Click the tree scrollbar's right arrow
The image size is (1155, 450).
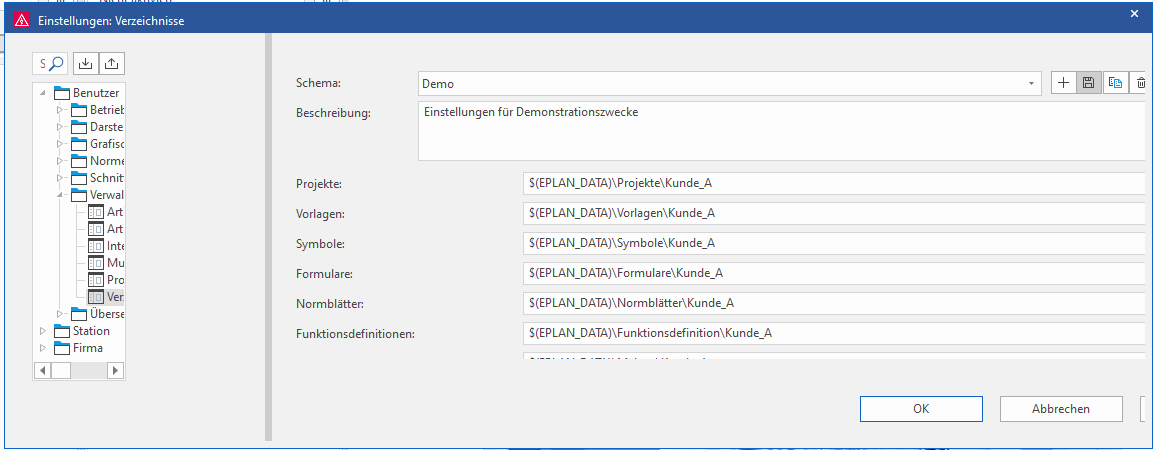coord(115,370)
